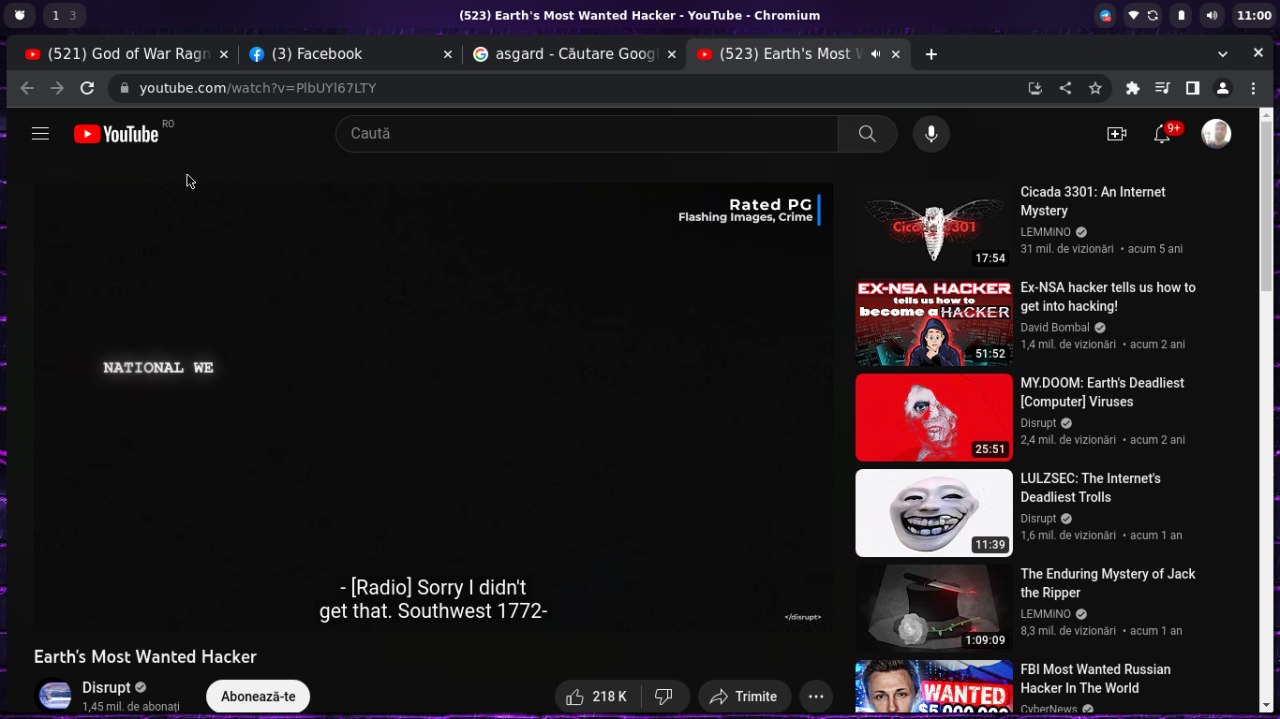Open the notifications bell

click(1162, 134)
